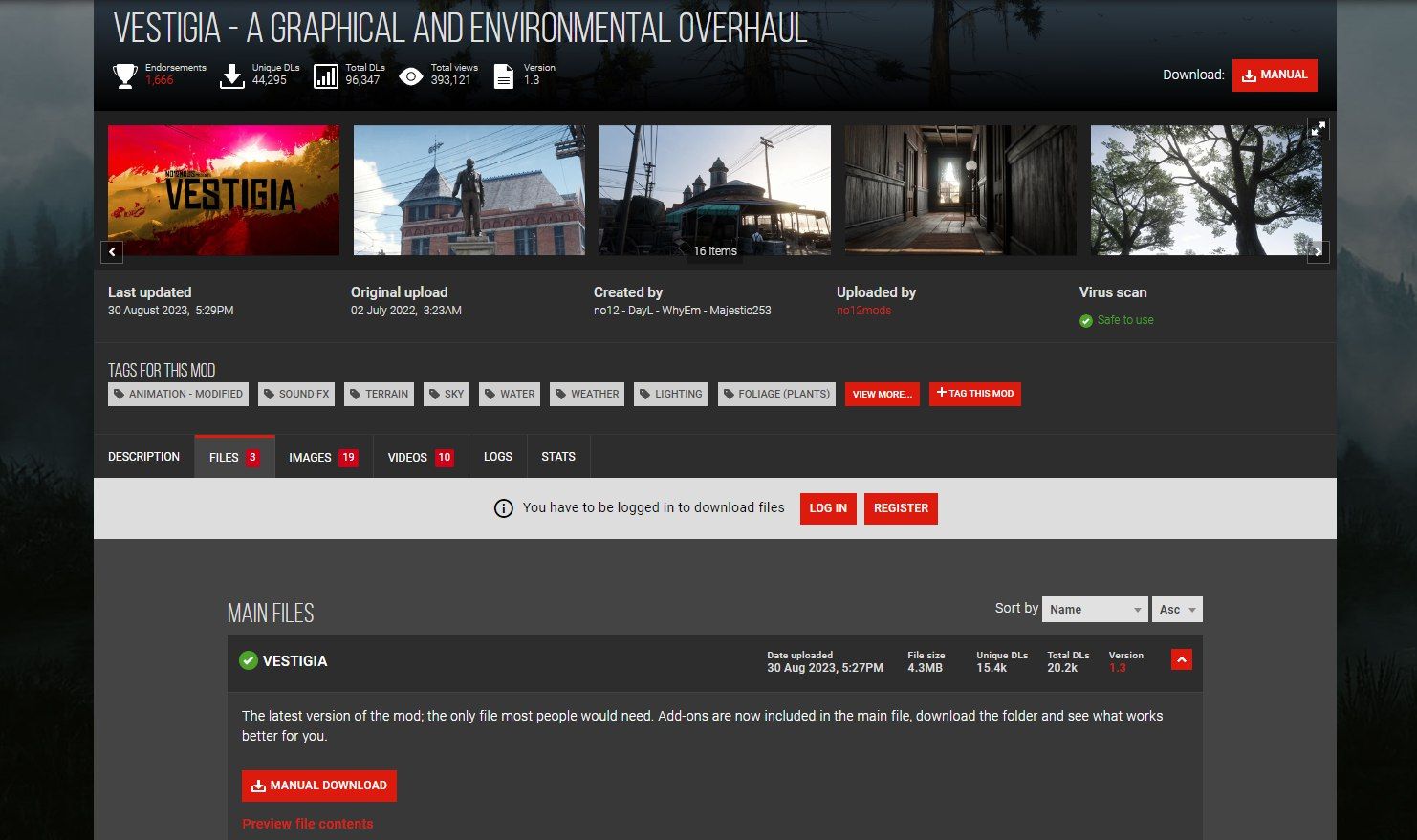Switch to the Description tab
The image size is (1417, 840).
tap(143, 457)
